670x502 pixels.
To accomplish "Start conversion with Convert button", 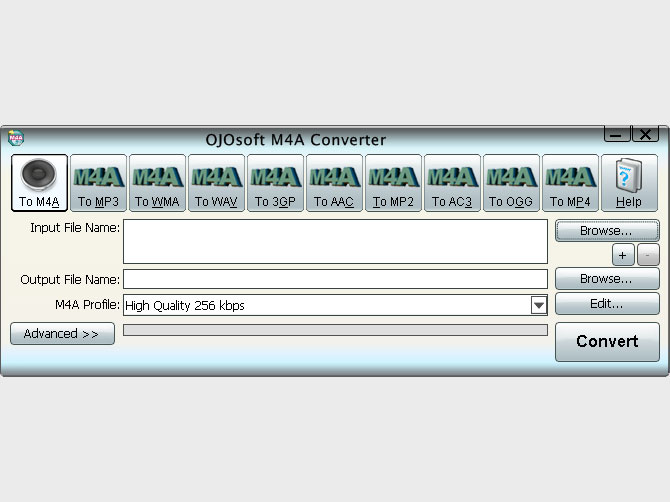I will click(607, 342).
